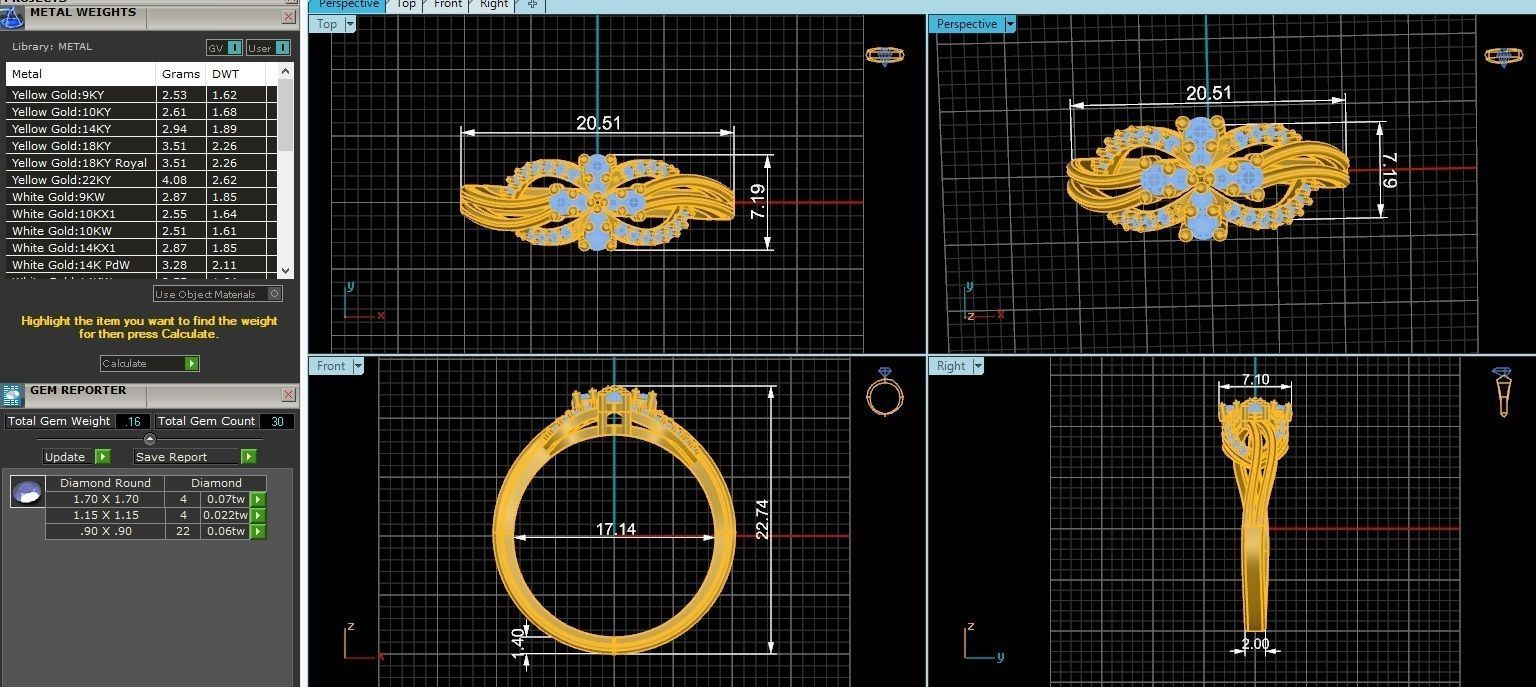Image resolution: width=1536 pixels, height=687 pixels.
Task: Click metal list scroll-up arrow
Action: [286, 71]
